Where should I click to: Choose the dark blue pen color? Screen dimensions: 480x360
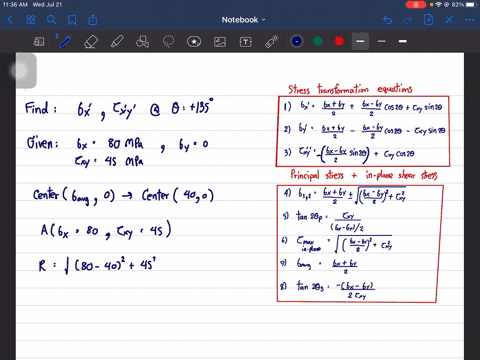pos(297,41)
